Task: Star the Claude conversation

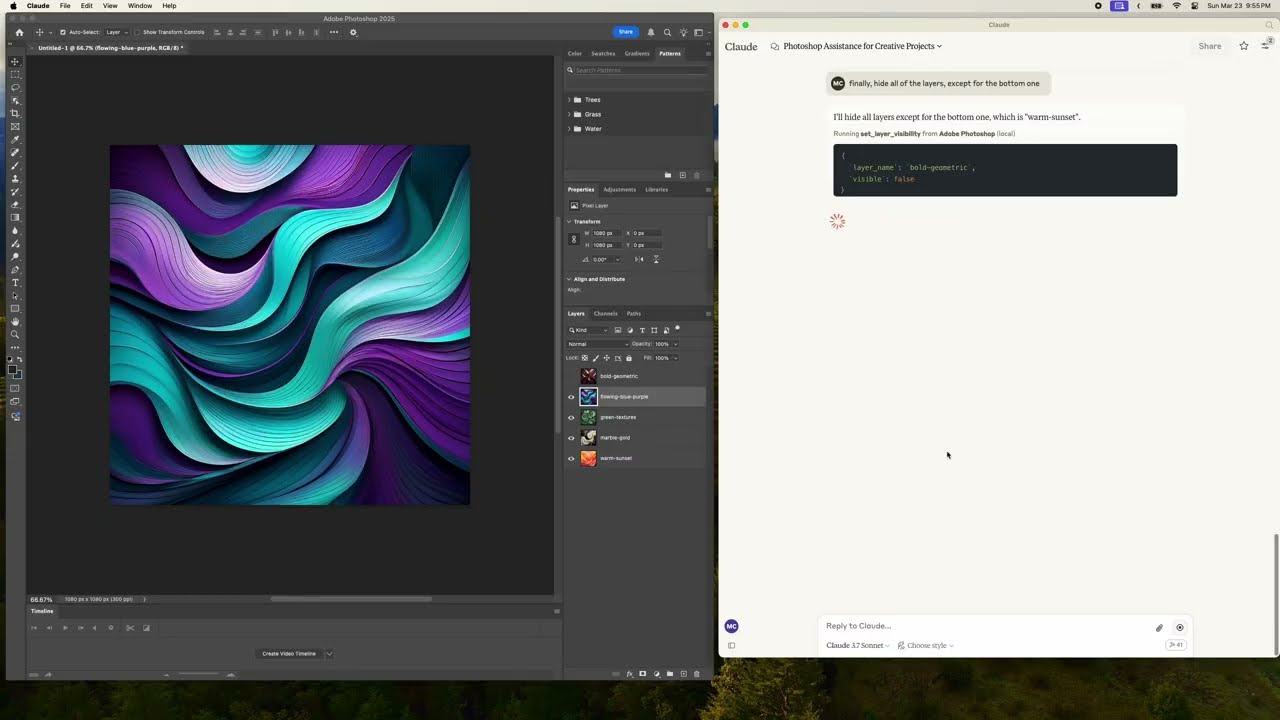Action: coord(1244,46)
